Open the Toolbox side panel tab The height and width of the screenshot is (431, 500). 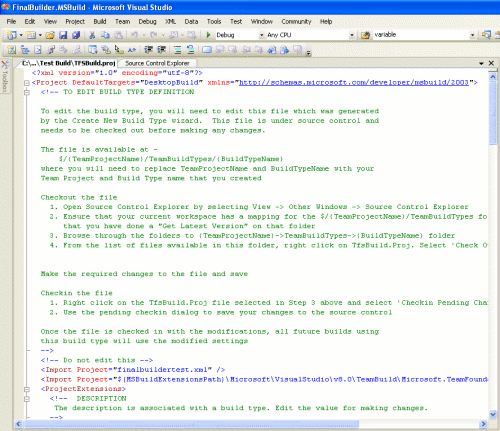(5, 77)
